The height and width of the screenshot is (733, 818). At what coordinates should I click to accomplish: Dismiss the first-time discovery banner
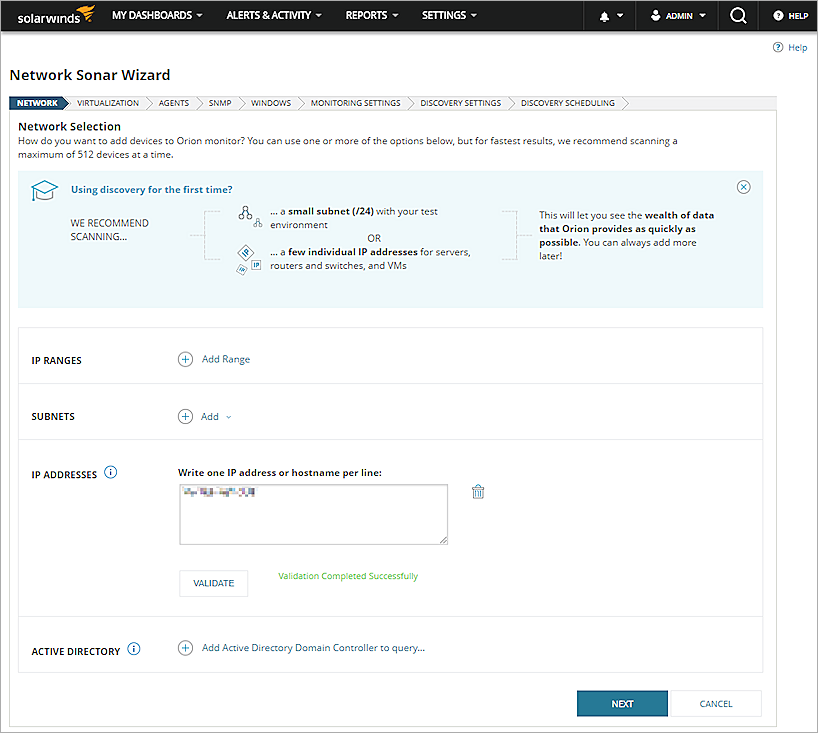[x=743, y=187]
